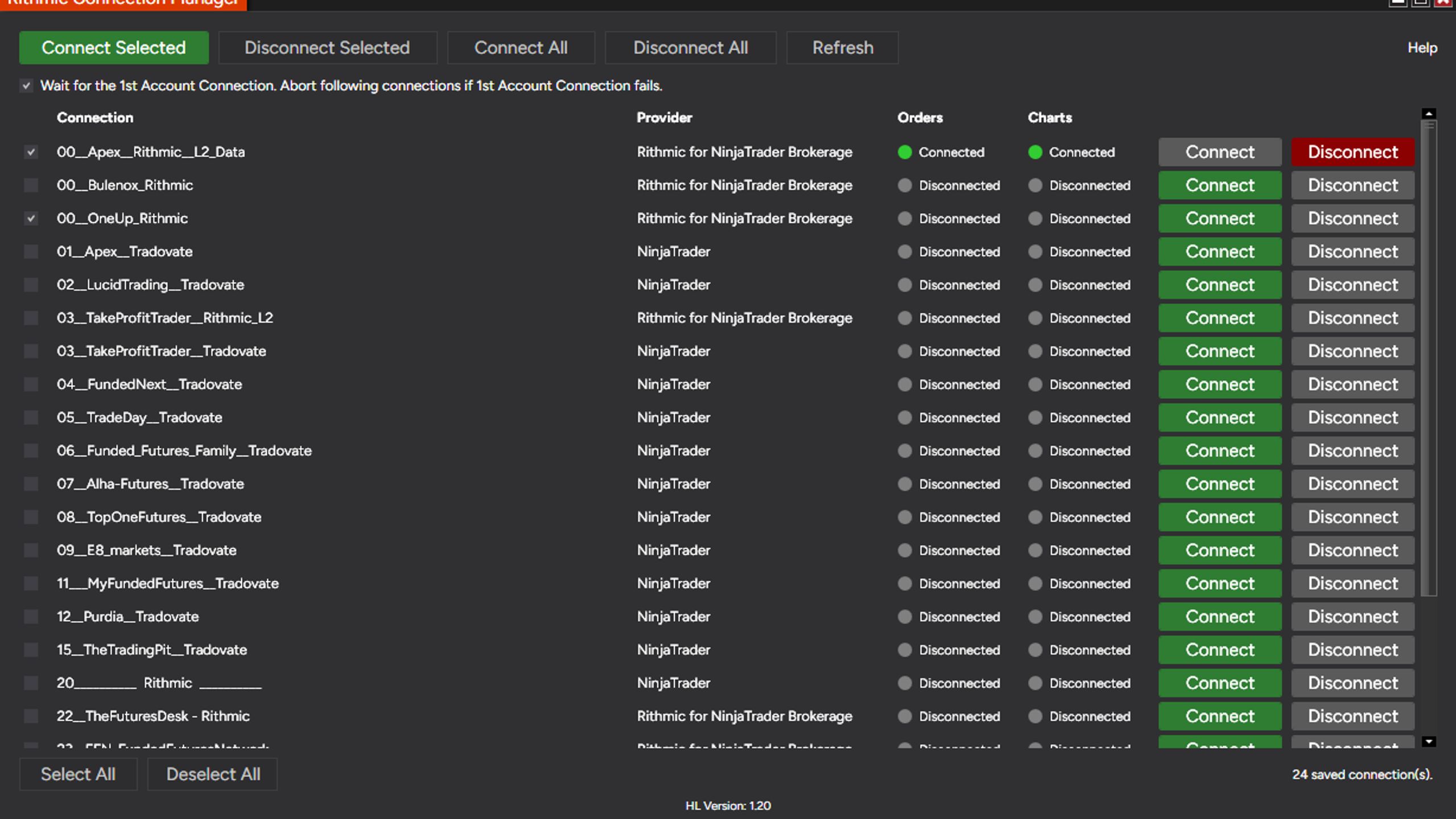
Task: Click the Select All button
Action: click(x=79, y=774)
